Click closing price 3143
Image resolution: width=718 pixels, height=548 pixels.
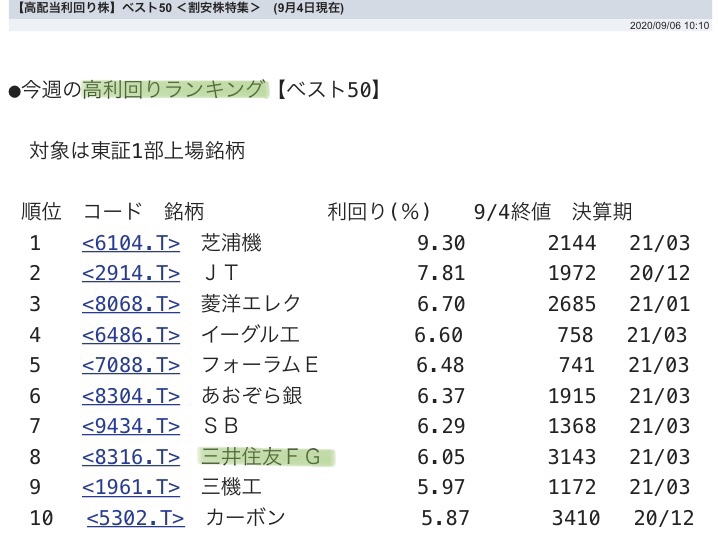click(572, 457)
